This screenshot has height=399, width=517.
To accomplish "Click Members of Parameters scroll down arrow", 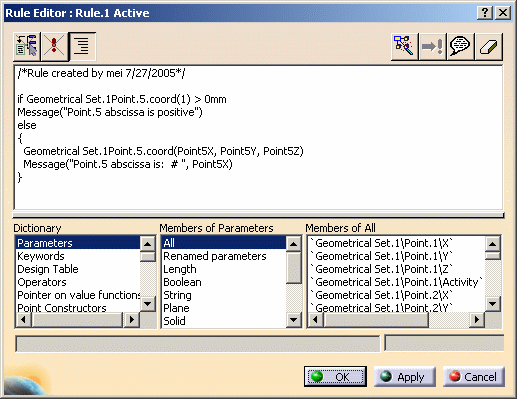I will click(294, 320).
